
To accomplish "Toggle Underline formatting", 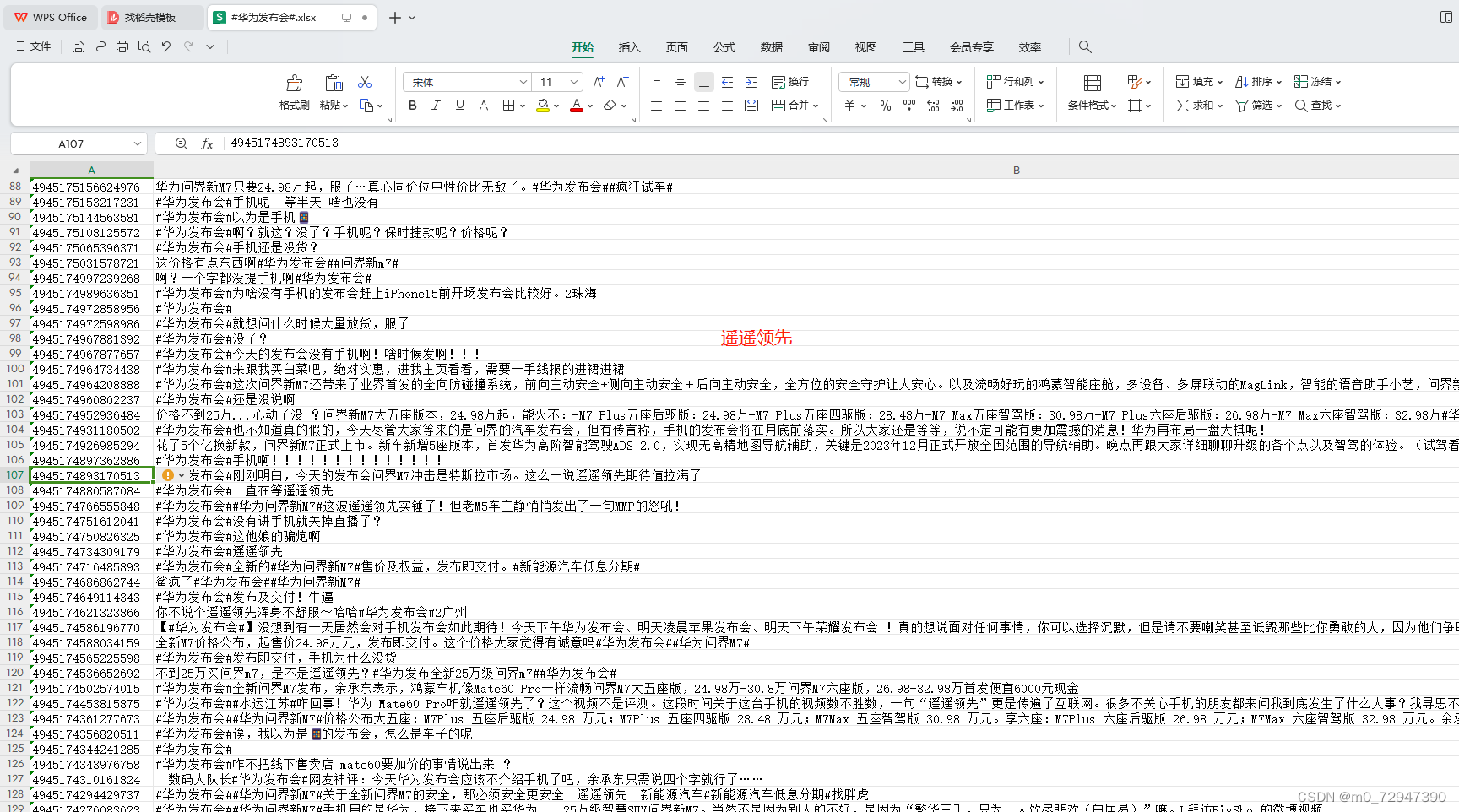I will pos(459,106).
